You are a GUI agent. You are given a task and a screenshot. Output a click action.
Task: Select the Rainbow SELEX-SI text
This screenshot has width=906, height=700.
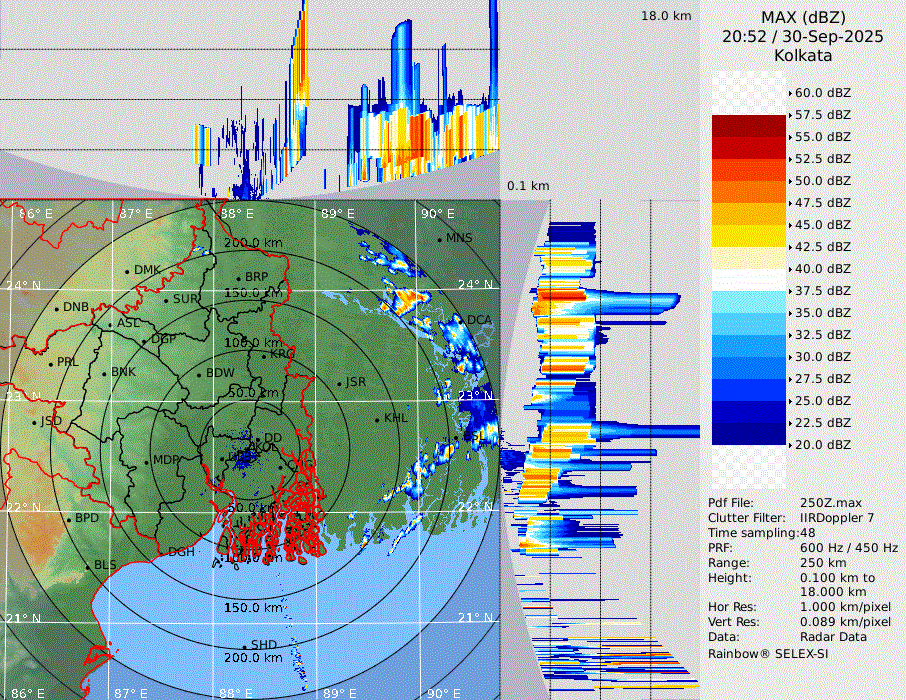point(768,653)
